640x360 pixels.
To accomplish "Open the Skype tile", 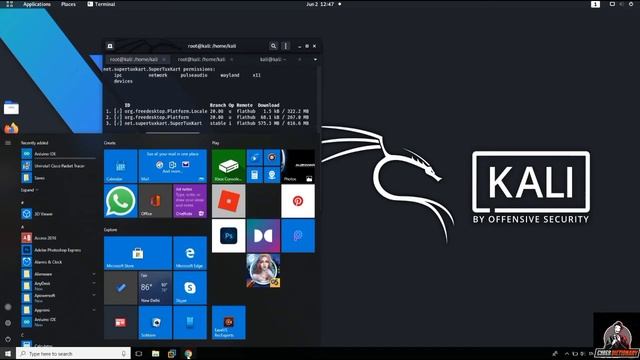I will point(190,288).
